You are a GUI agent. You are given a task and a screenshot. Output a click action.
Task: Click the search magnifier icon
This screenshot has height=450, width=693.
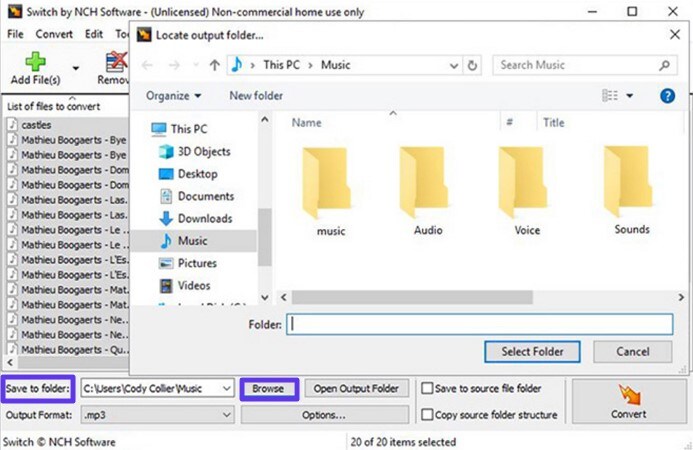(x=664, y=65)
